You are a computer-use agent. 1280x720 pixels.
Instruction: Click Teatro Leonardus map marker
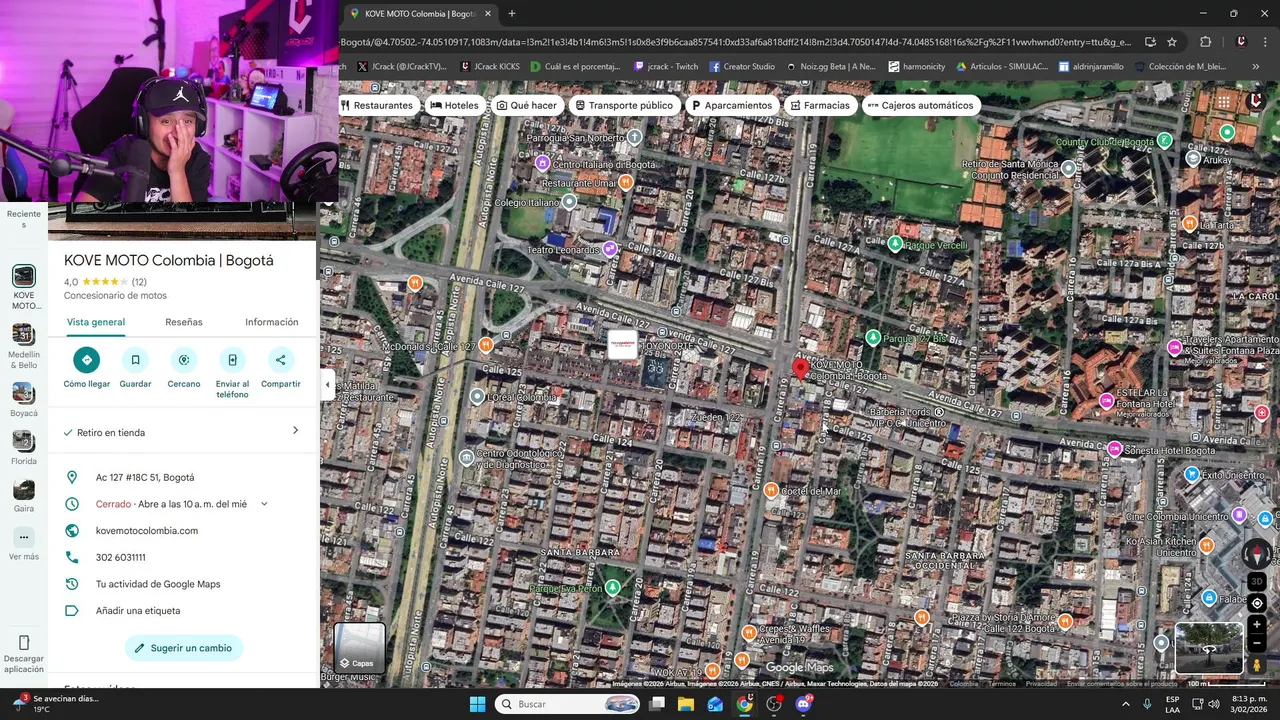tap(610, 249)
